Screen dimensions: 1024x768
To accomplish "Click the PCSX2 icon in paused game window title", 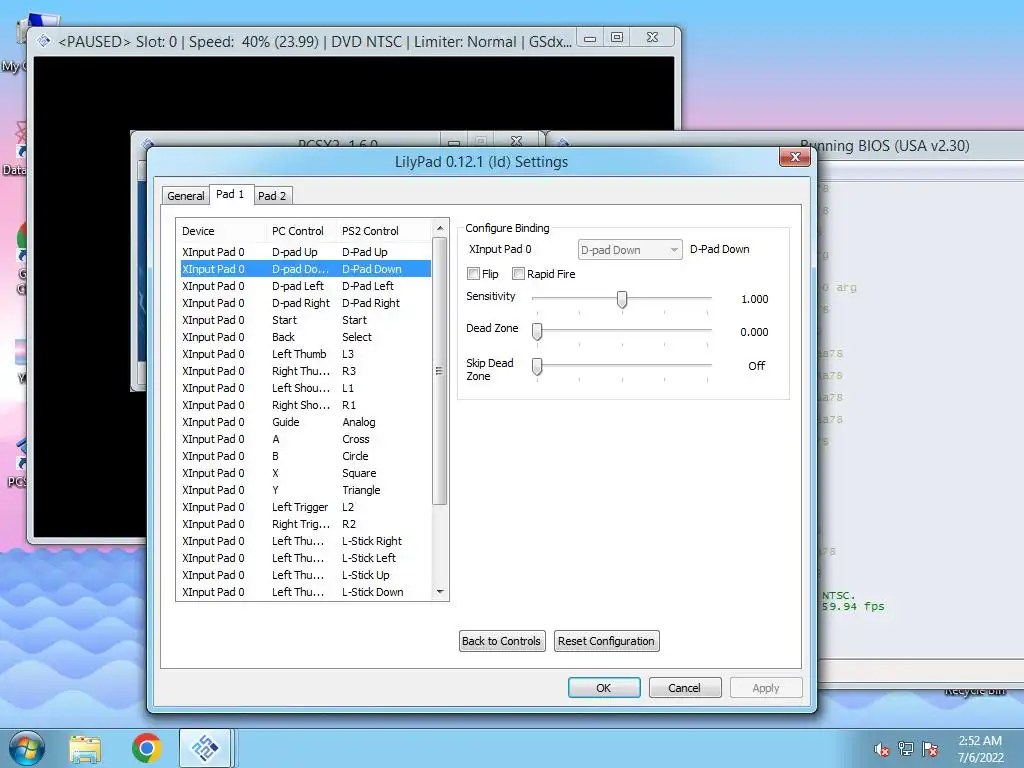I will click(44, 41).
